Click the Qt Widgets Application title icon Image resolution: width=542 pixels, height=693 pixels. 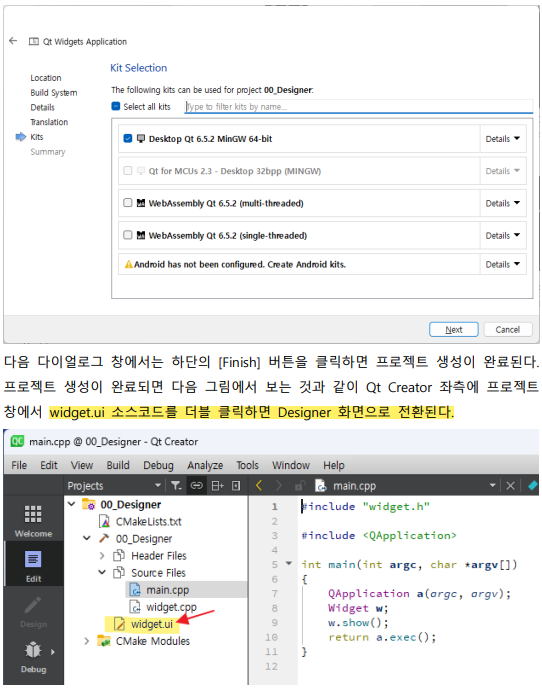34,42
